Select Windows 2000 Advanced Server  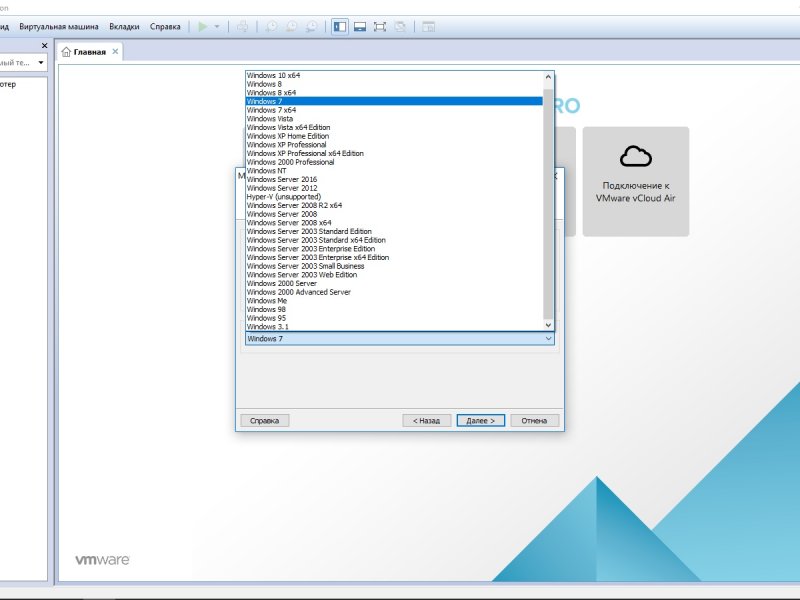tap(394, 292)
